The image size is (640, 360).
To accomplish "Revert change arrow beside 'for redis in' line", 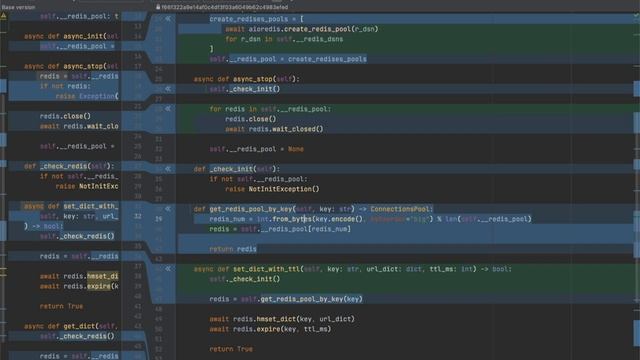I will 168,109.
